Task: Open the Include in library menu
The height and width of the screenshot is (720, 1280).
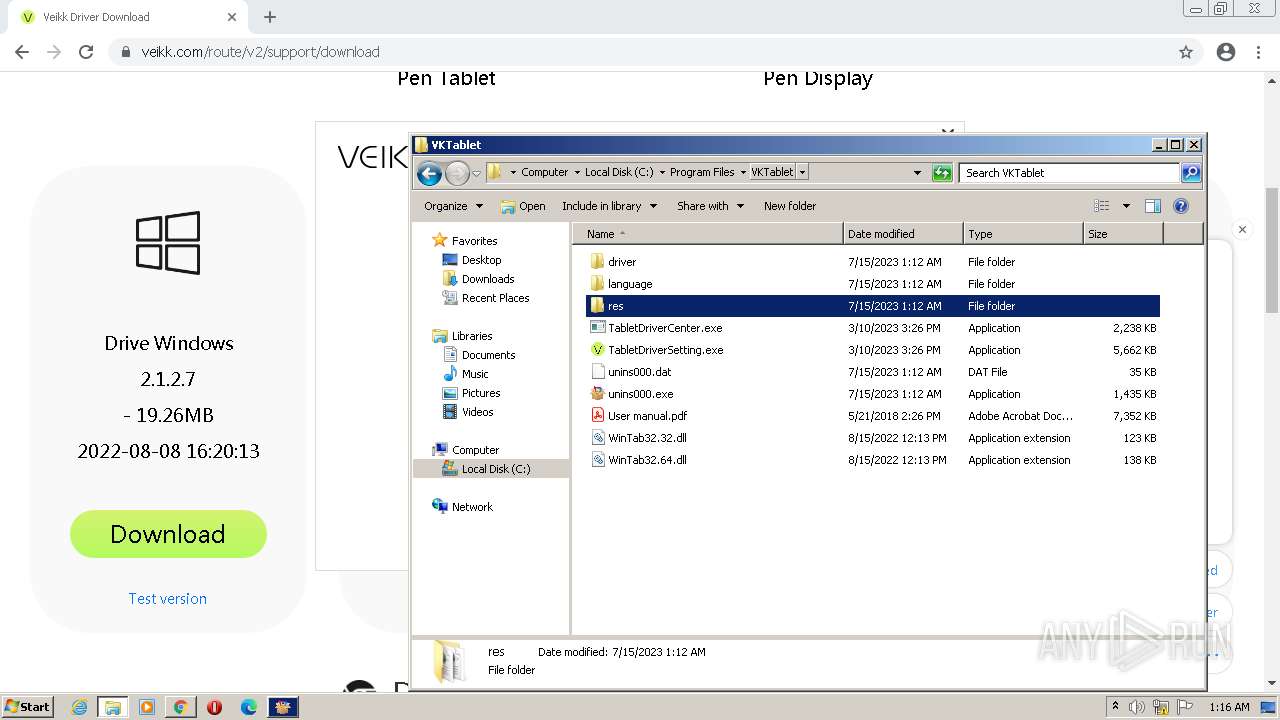Action: (x=609, y=206)
